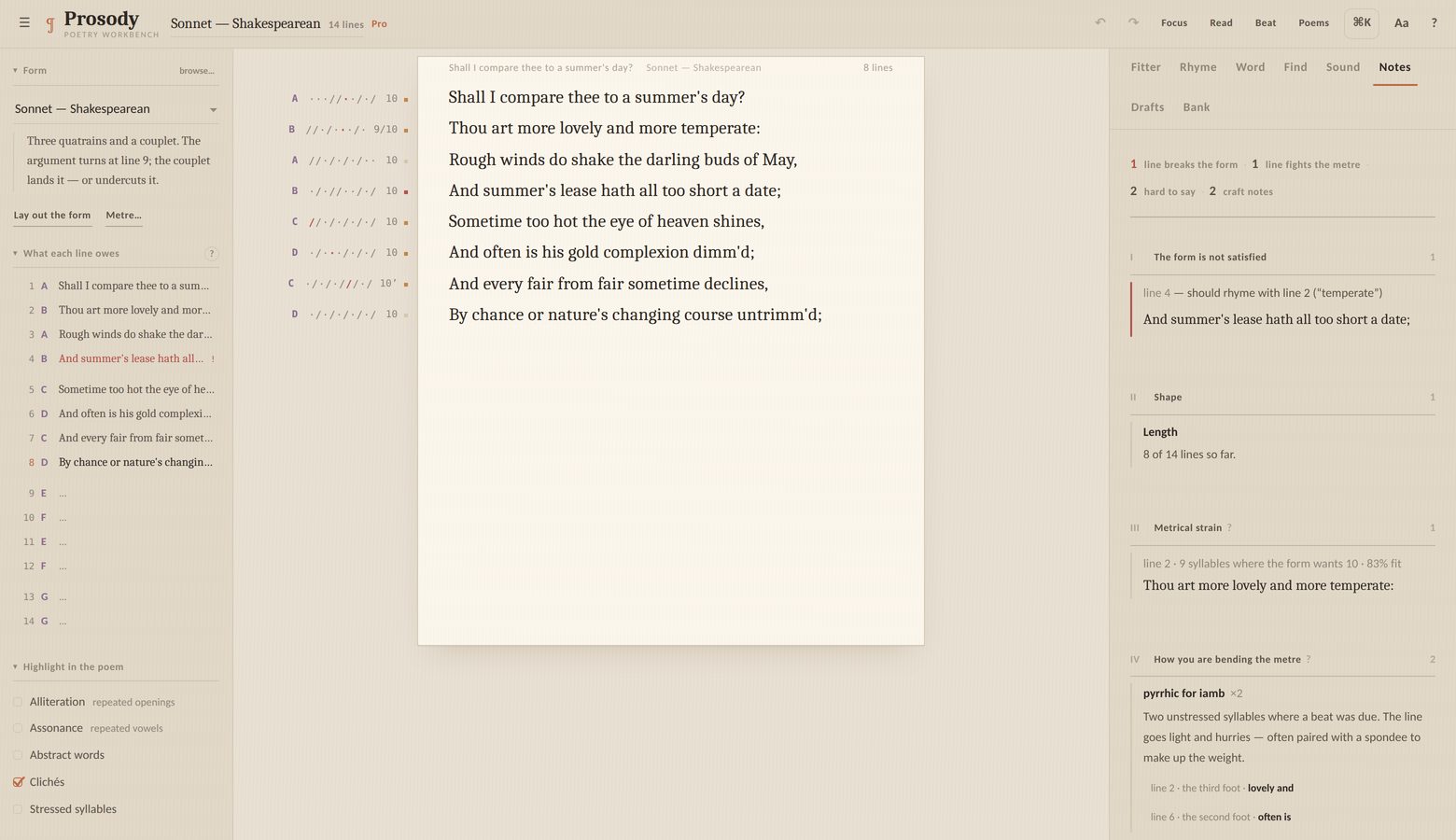This screenshot has height=840, width=1456.
Task: Click Lay out the form
Action: click(x=52, y=216)
